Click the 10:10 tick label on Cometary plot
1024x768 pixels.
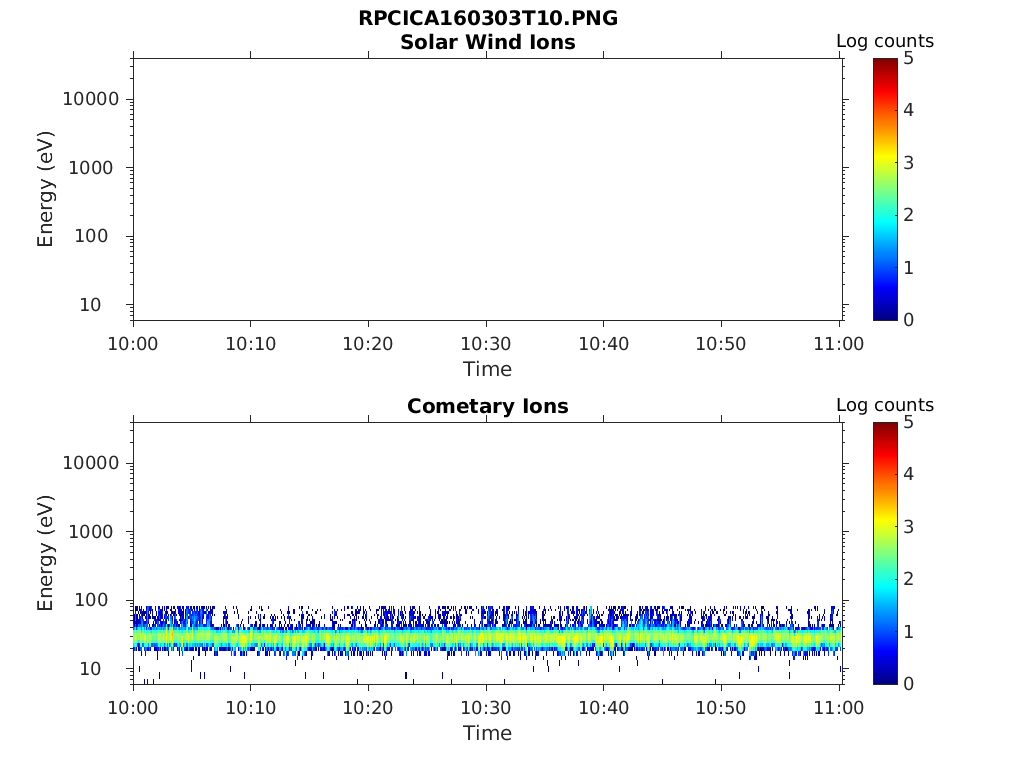coord(251,708)
